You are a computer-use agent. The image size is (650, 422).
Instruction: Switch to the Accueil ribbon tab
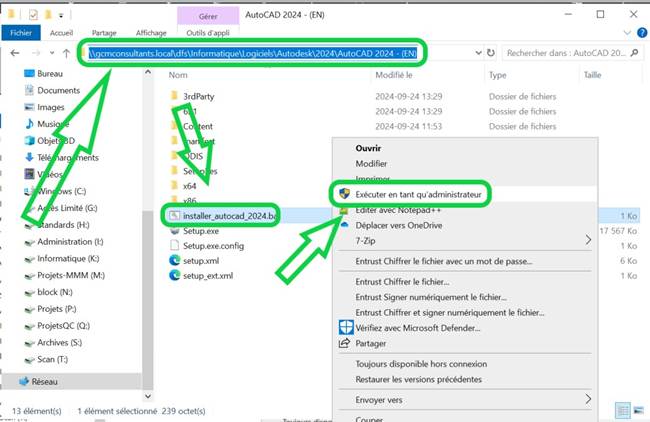point(61,33)
